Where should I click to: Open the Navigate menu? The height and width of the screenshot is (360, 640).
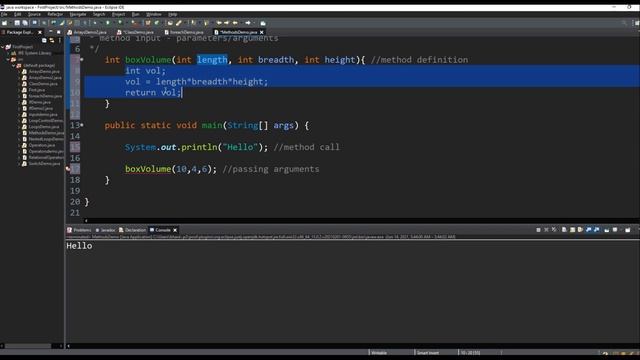(78, 14)
